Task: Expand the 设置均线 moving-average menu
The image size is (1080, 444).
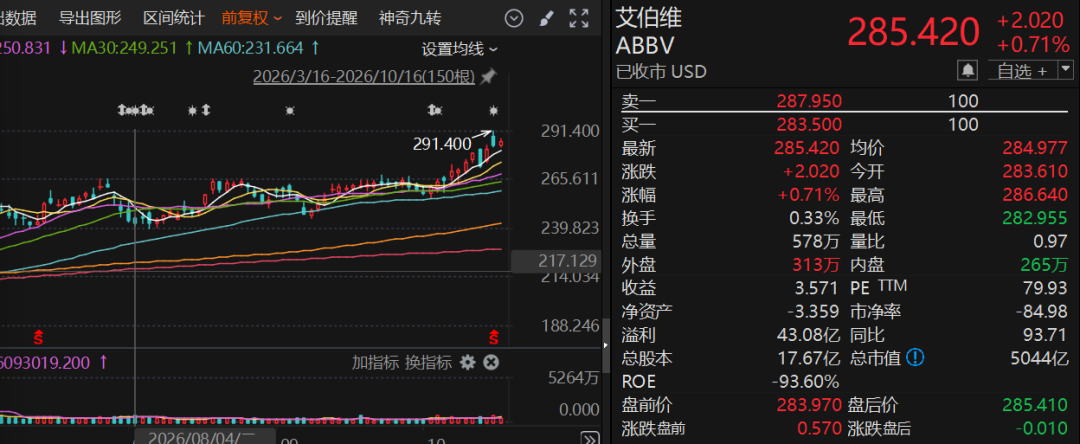Action: 459,50
